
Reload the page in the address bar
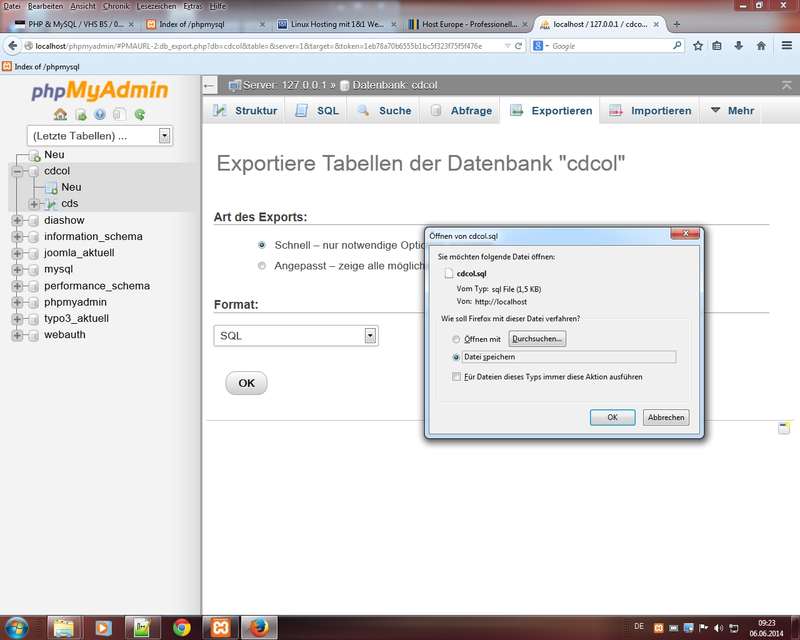point(518,46)
